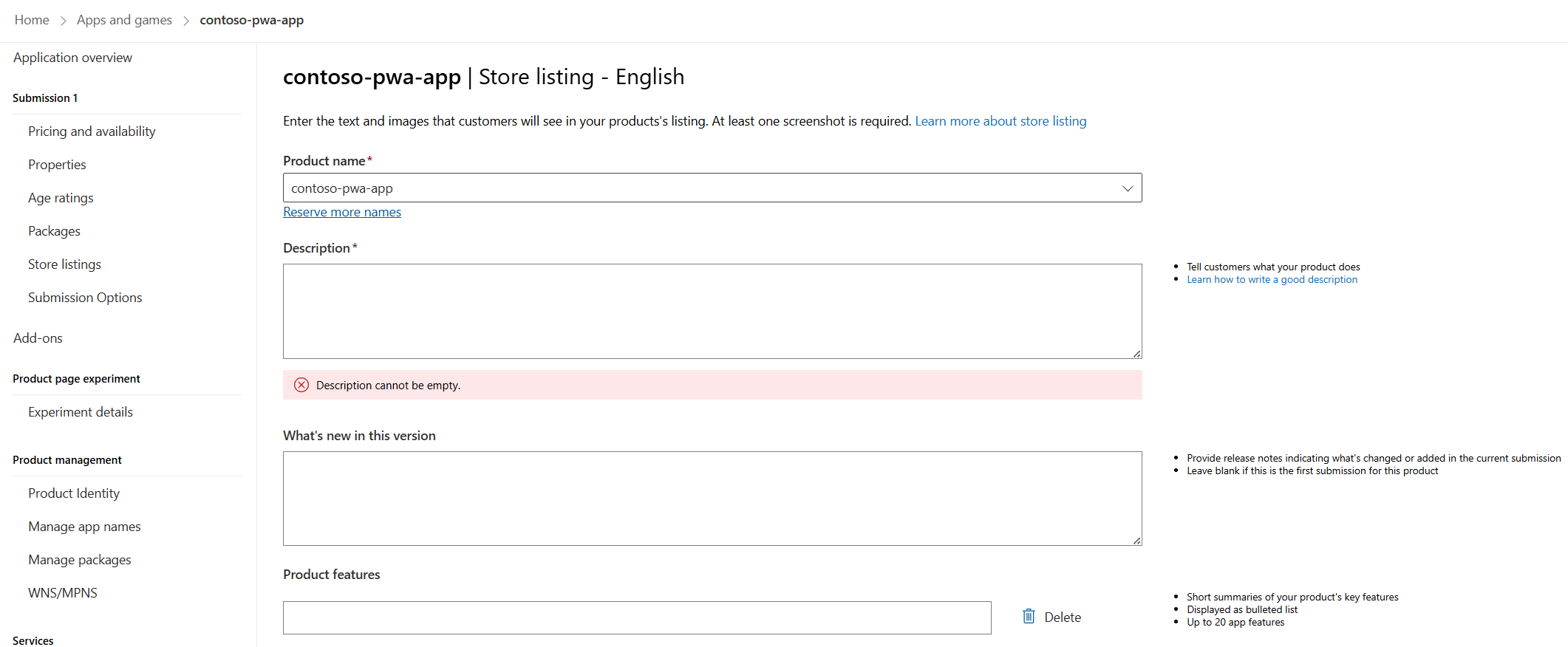Go to Home in the breadcrumb

[x=32, y=20]
